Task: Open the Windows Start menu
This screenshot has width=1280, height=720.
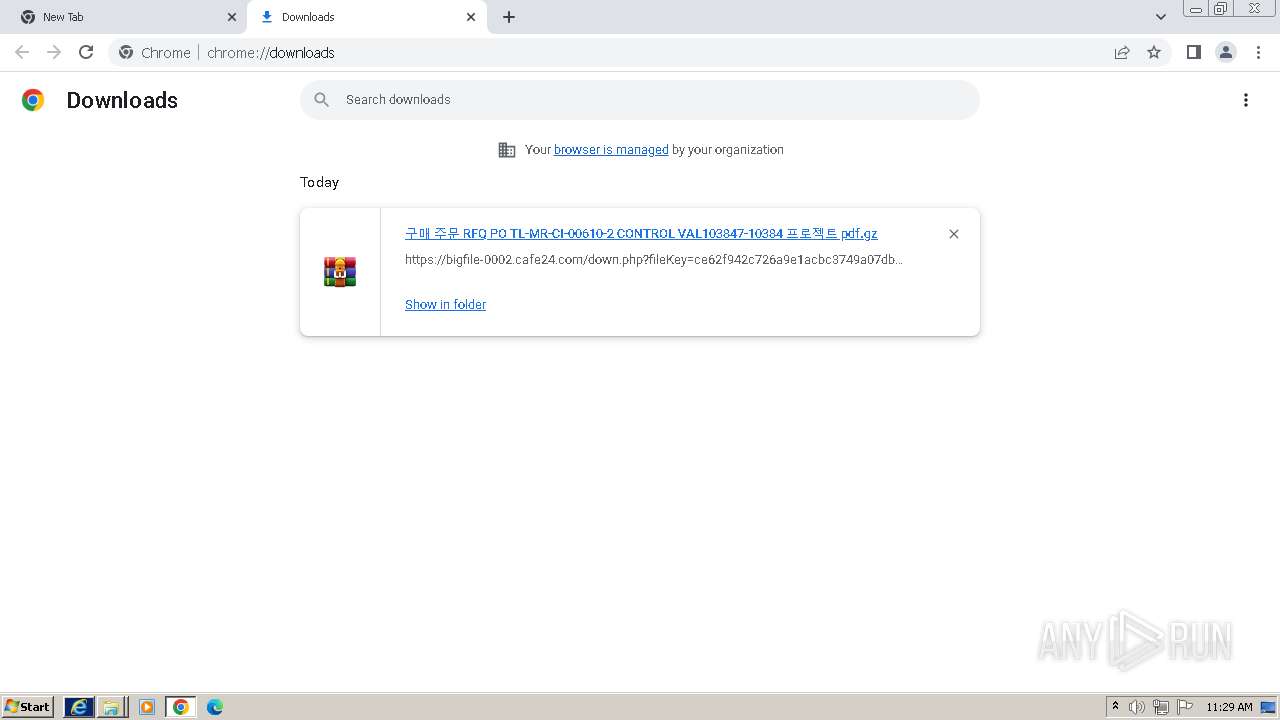Action: (28, 707)
